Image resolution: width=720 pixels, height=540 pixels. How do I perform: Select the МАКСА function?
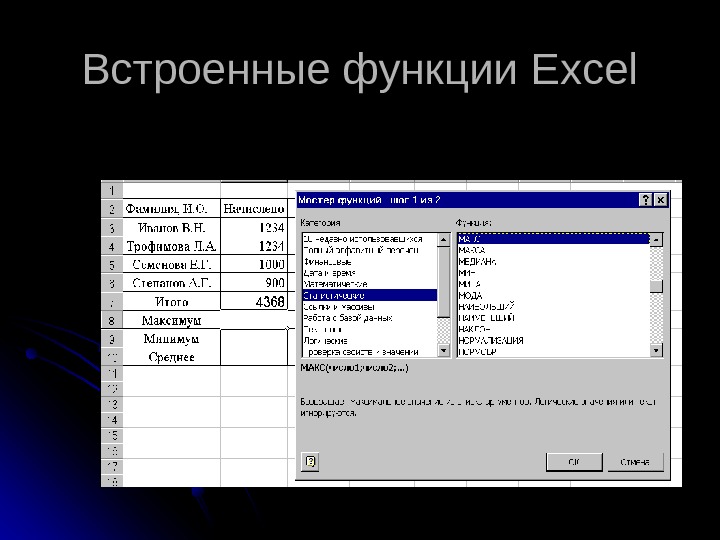pyautogui.click(x=554, y=250)
